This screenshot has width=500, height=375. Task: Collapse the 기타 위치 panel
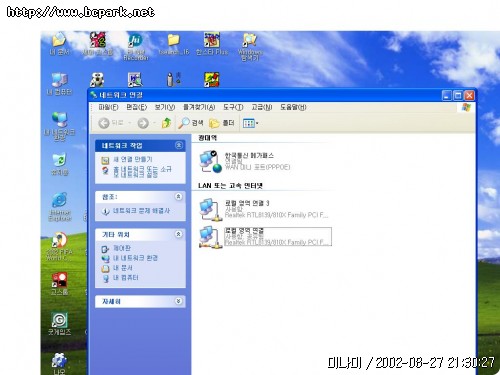[179, 234]
